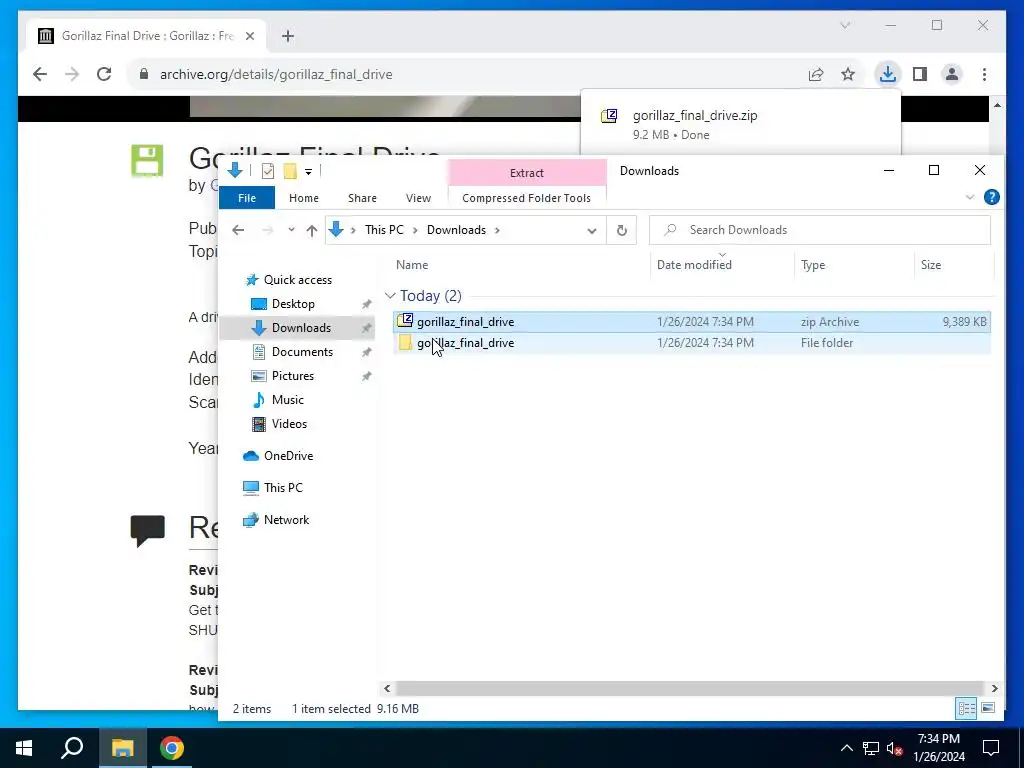Open a new Chrome tab
The image size is (1024, 768).
pyautogui.click(x=288, y=36)
